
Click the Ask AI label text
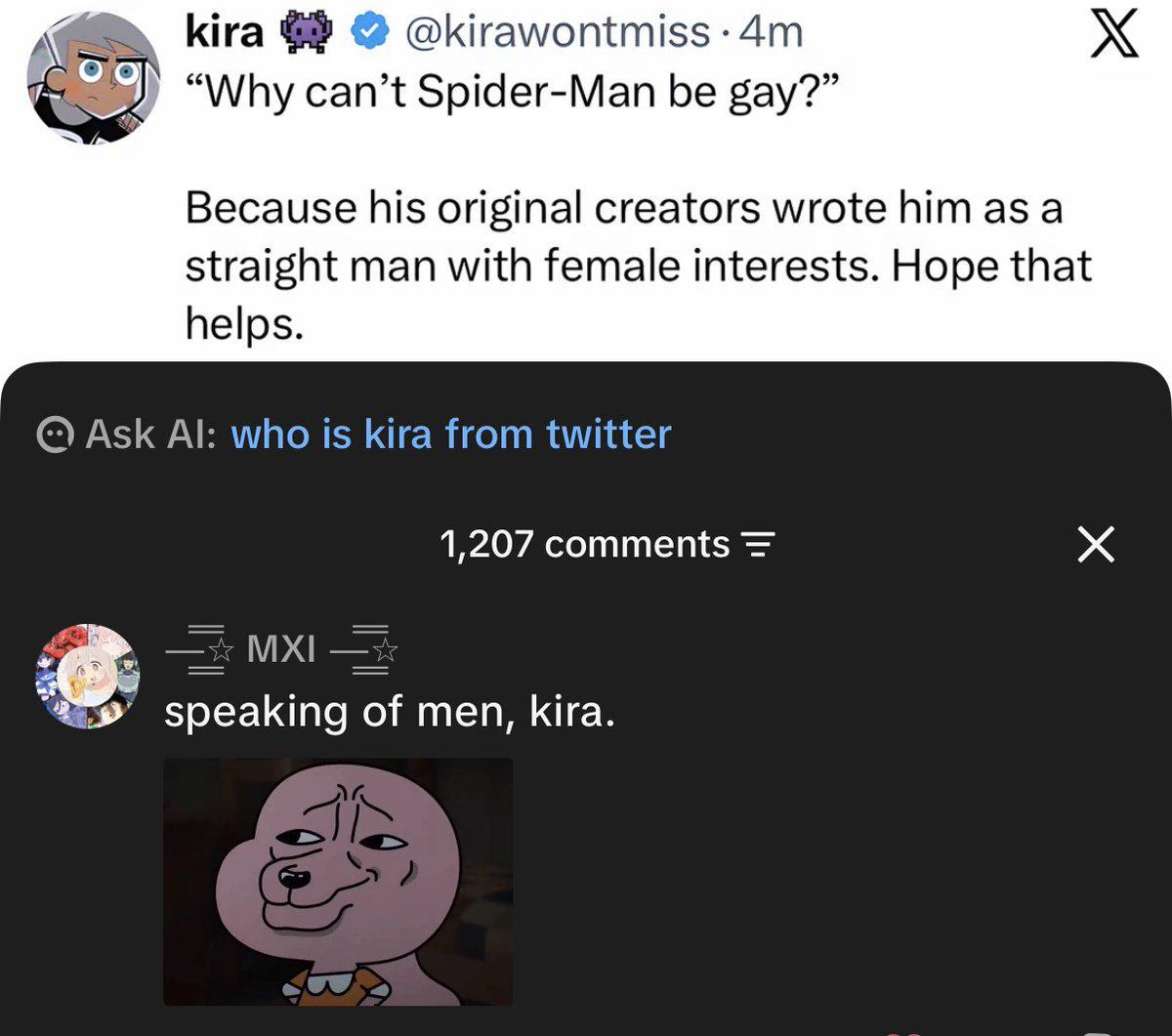(x=152, y=435)
